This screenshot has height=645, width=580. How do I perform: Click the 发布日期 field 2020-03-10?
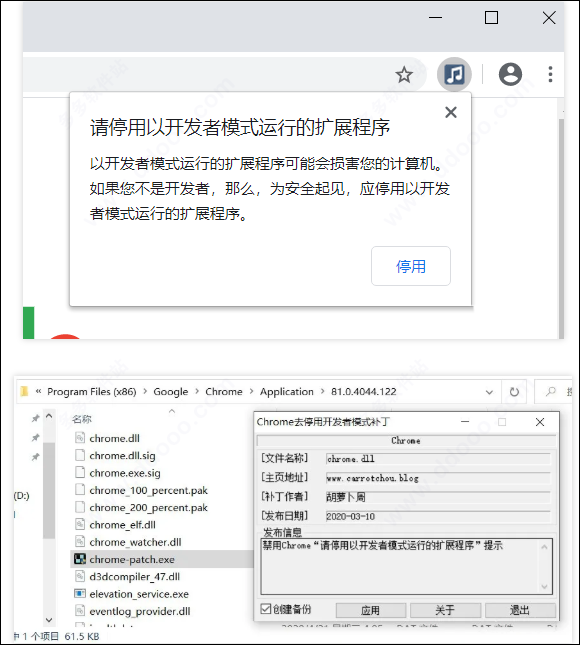pos(438,516)
